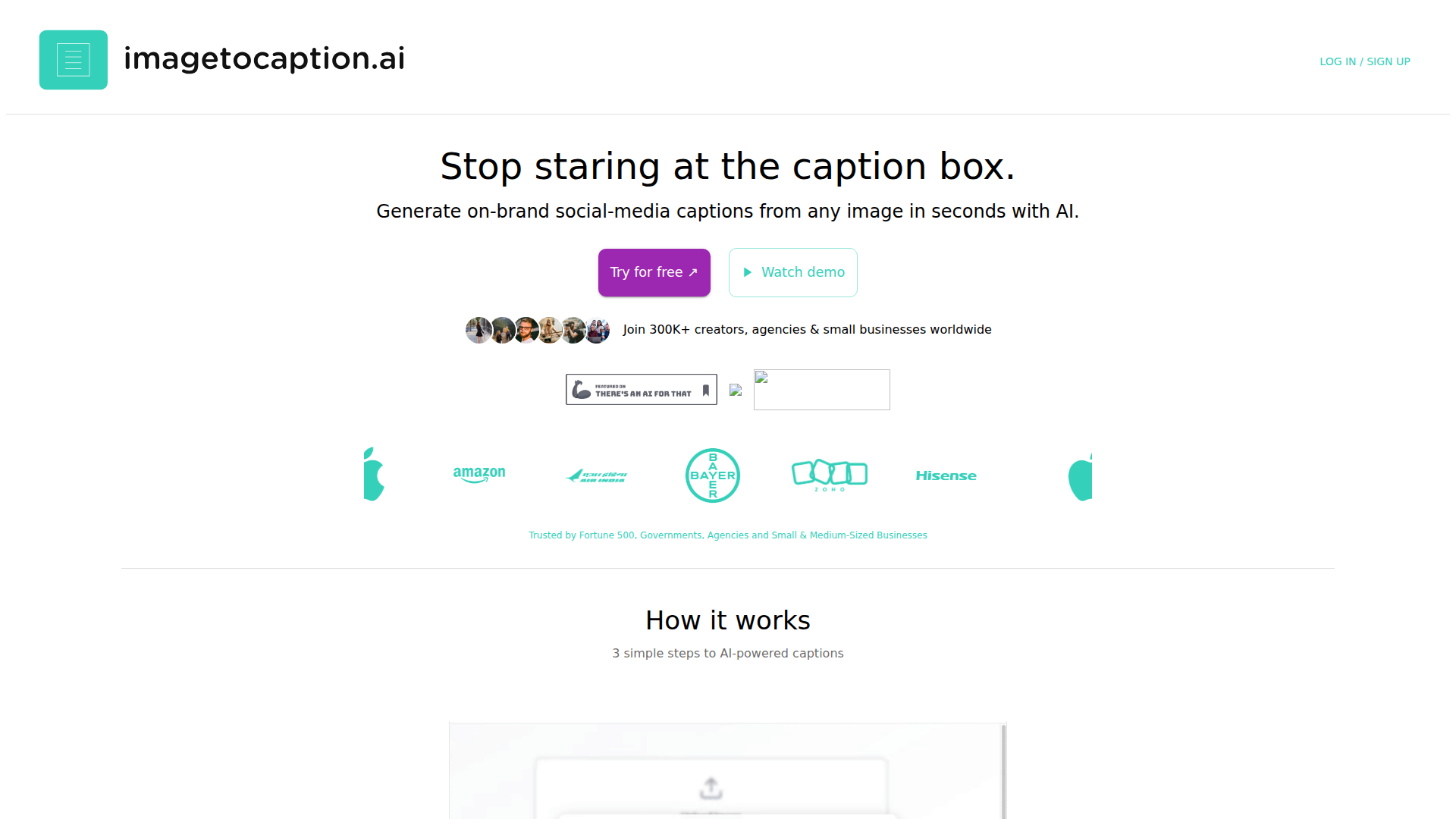Open There's An AI For That badge

(x=642, y=389)
